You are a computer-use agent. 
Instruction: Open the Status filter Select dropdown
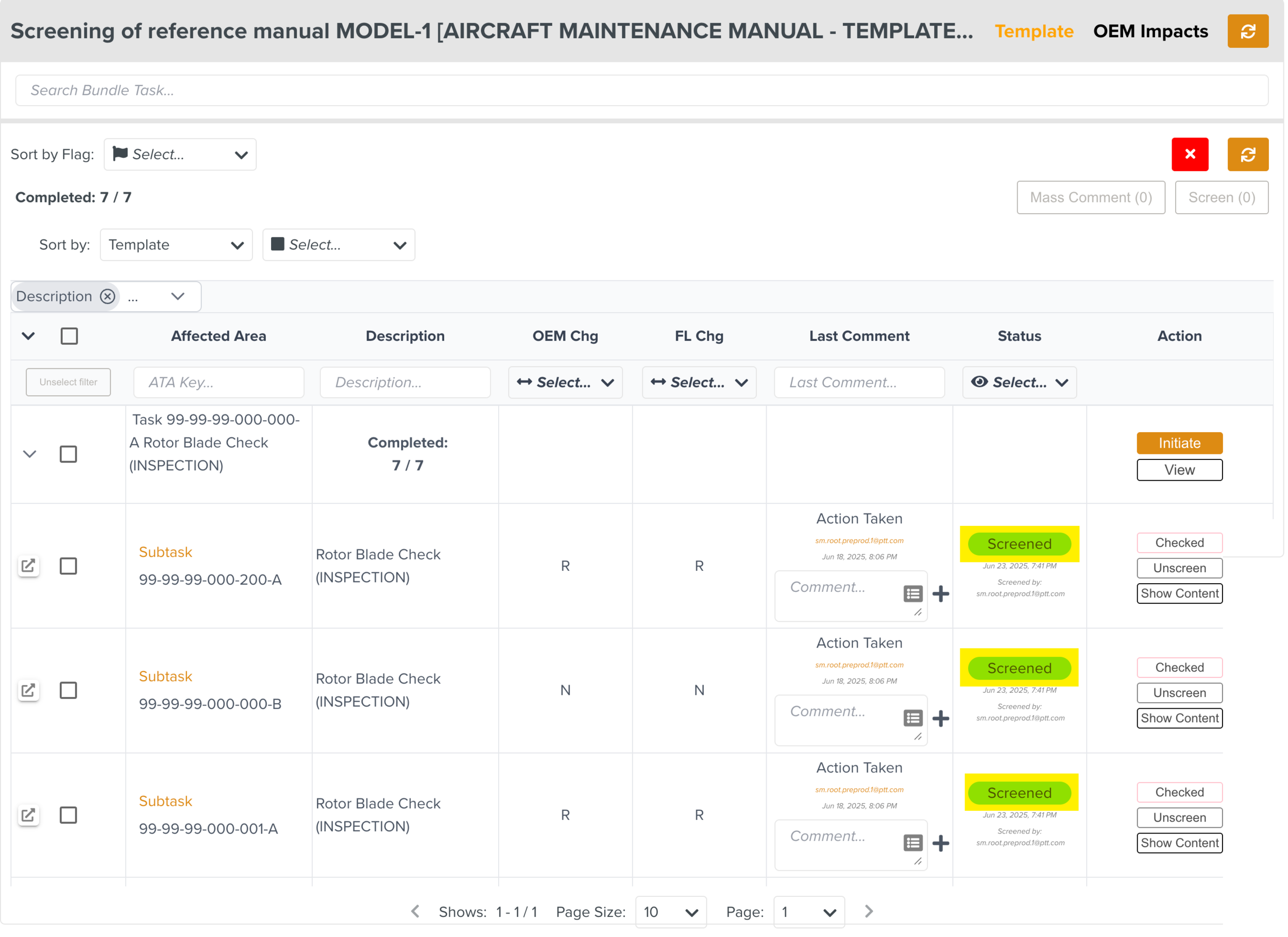click(x=1021, y=383)
